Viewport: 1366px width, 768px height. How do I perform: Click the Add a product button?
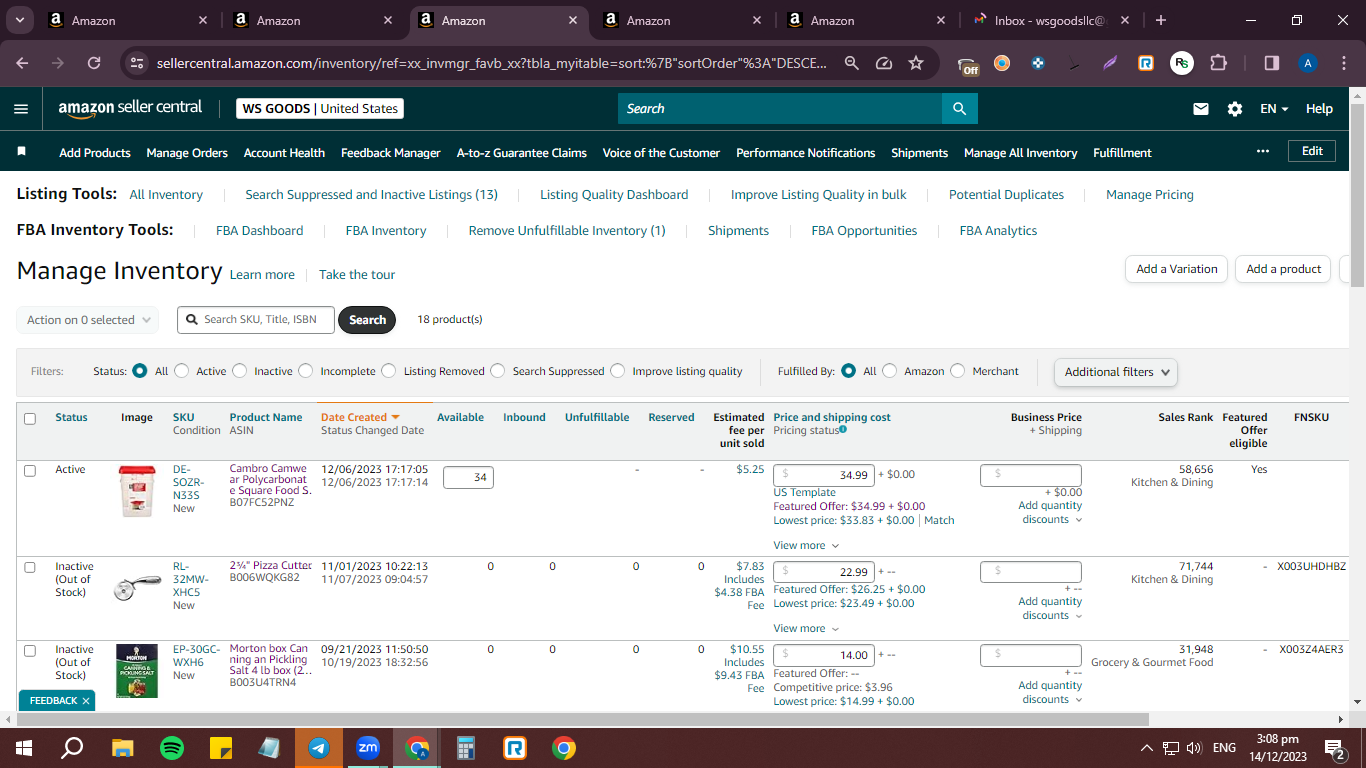(x=1284, y=269)
